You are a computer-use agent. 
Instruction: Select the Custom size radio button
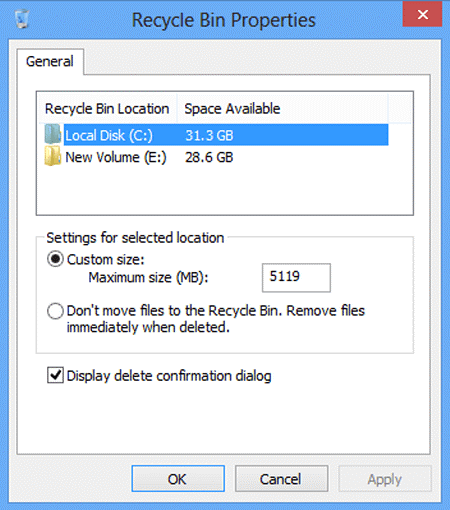point(55,259)
